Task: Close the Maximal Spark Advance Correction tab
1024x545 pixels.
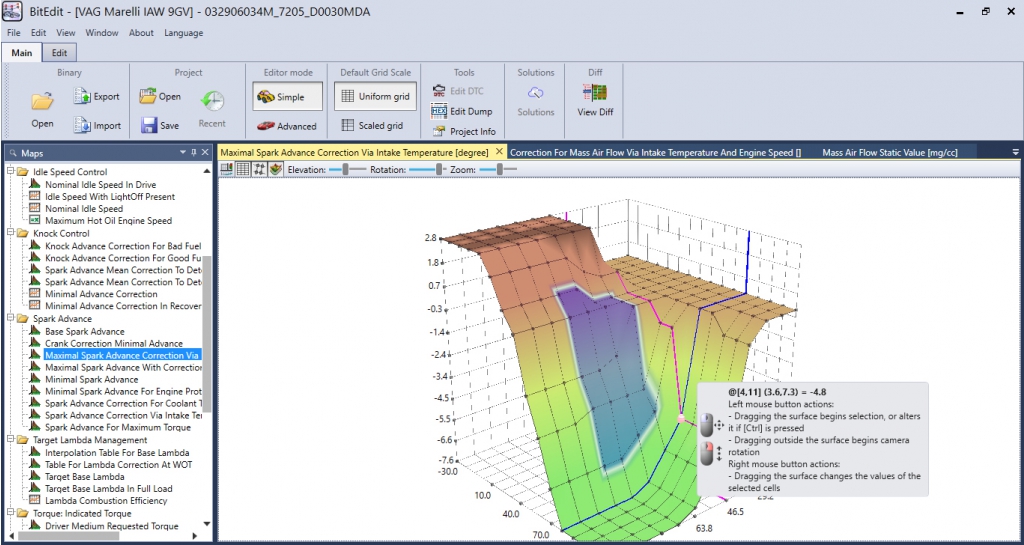Action: 500,151
